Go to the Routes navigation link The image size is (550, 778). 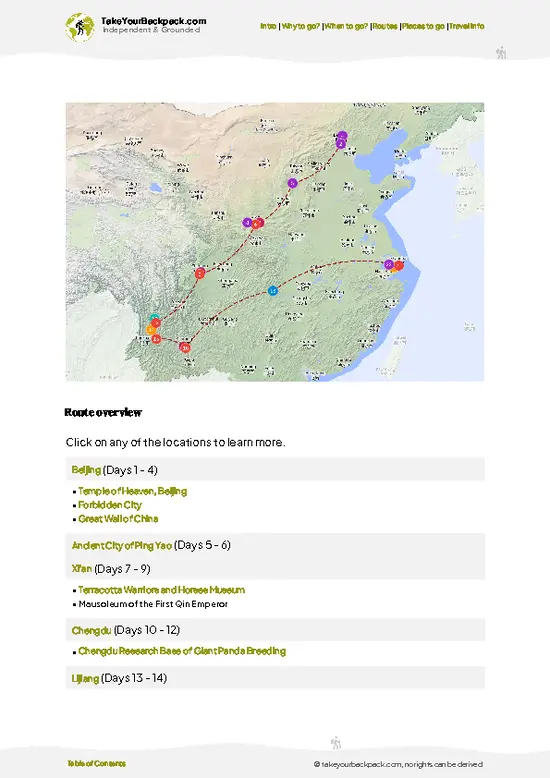click(385, 26)
